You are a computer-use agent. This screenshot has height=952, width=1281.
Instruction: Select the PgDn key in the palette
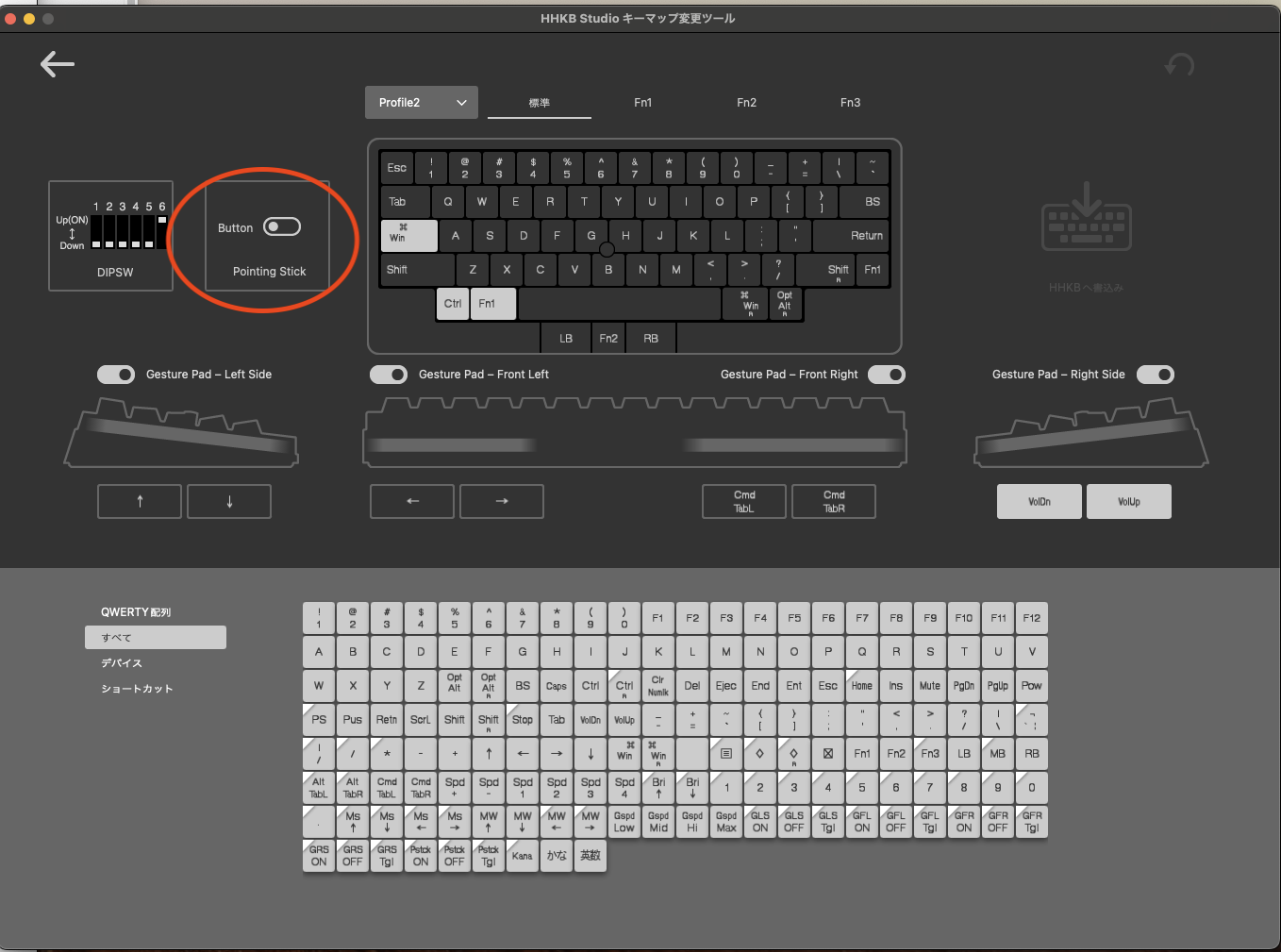pyautogui.click(x=964, y=686)
